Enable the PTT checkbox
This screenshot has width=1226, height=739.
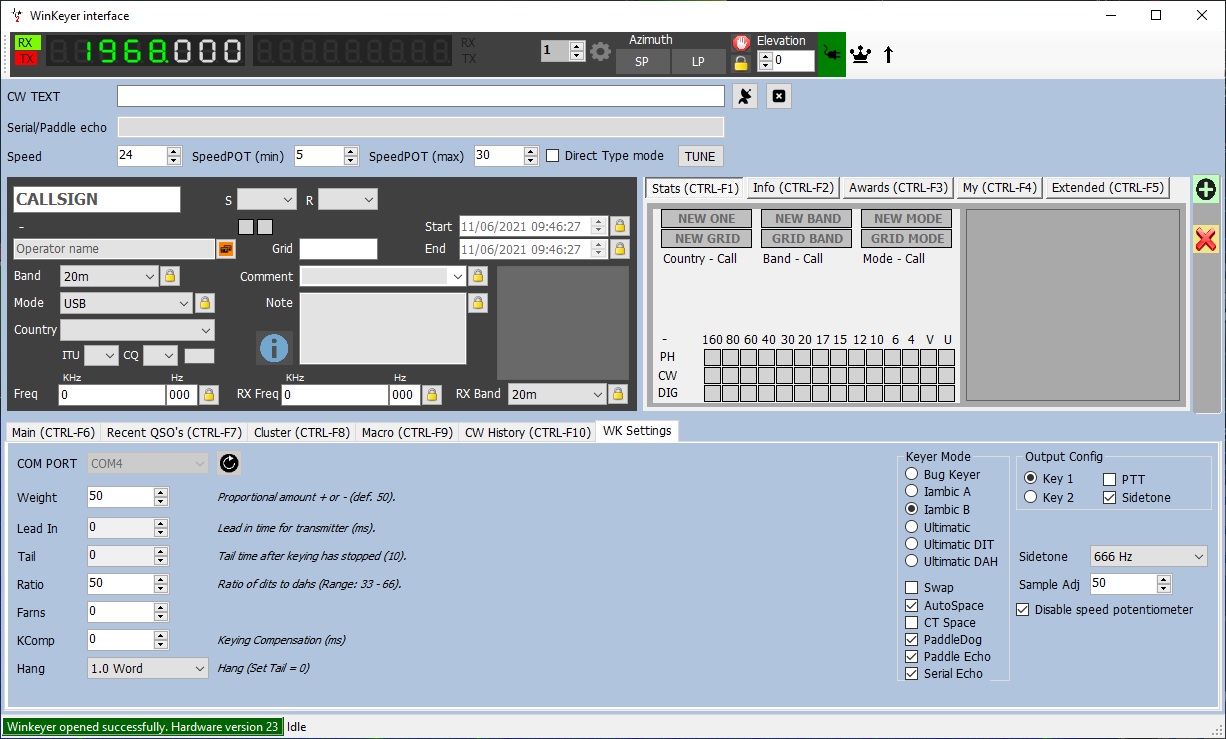[x=1109, y=479]
